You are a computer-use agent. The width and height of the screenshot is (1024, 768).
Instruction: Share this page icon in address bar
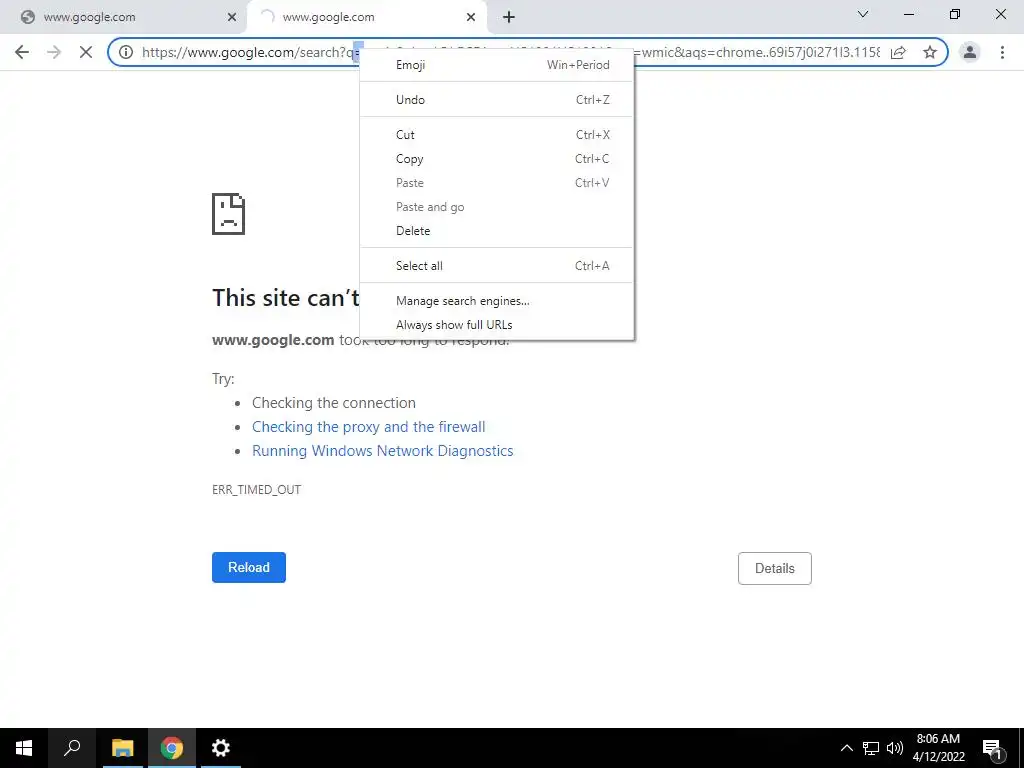(x=899, y=52)
